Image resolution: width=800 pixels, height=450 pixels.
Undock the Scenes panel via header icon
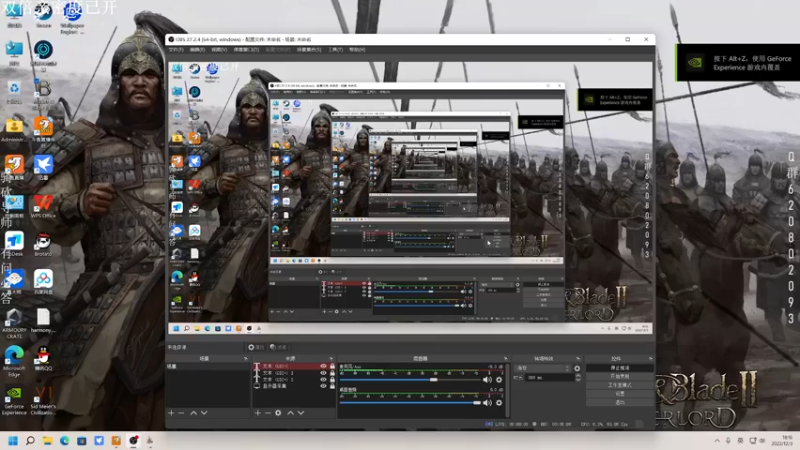pos(246,359)
